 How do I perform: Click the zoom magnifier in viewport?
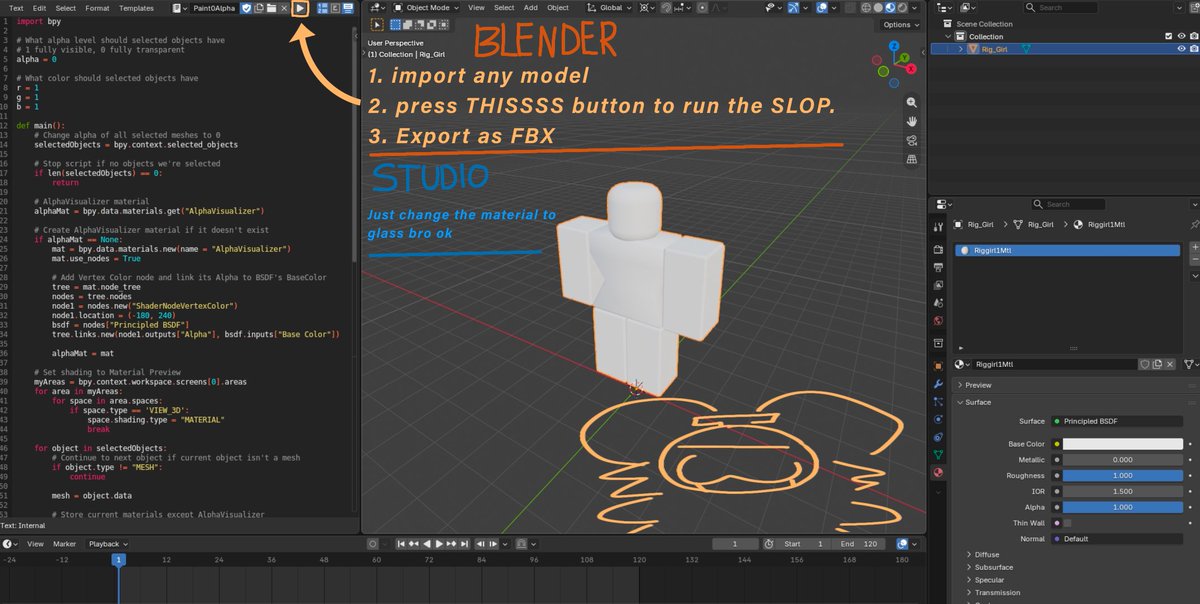(912, 102)
